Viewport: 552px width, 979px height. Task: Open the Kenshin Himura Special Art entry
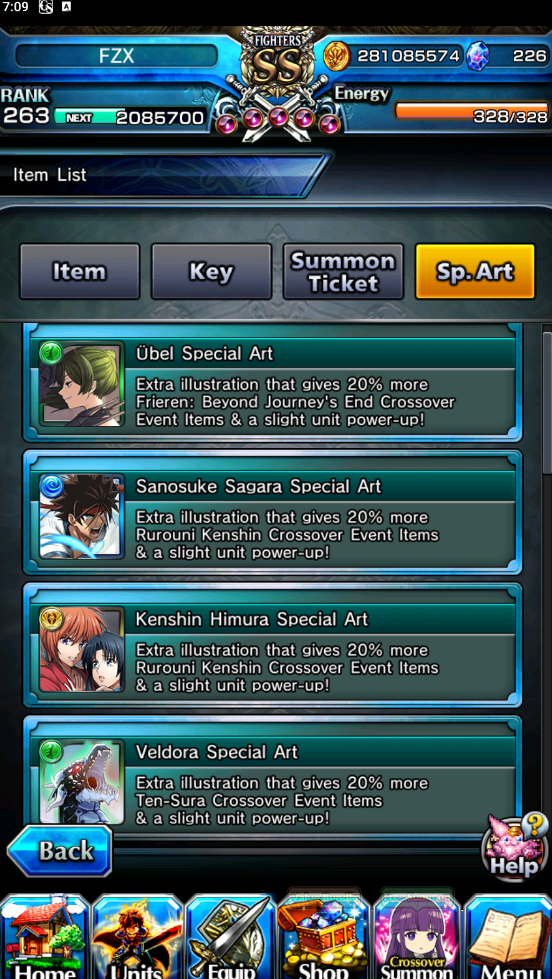tap(273, 648)
